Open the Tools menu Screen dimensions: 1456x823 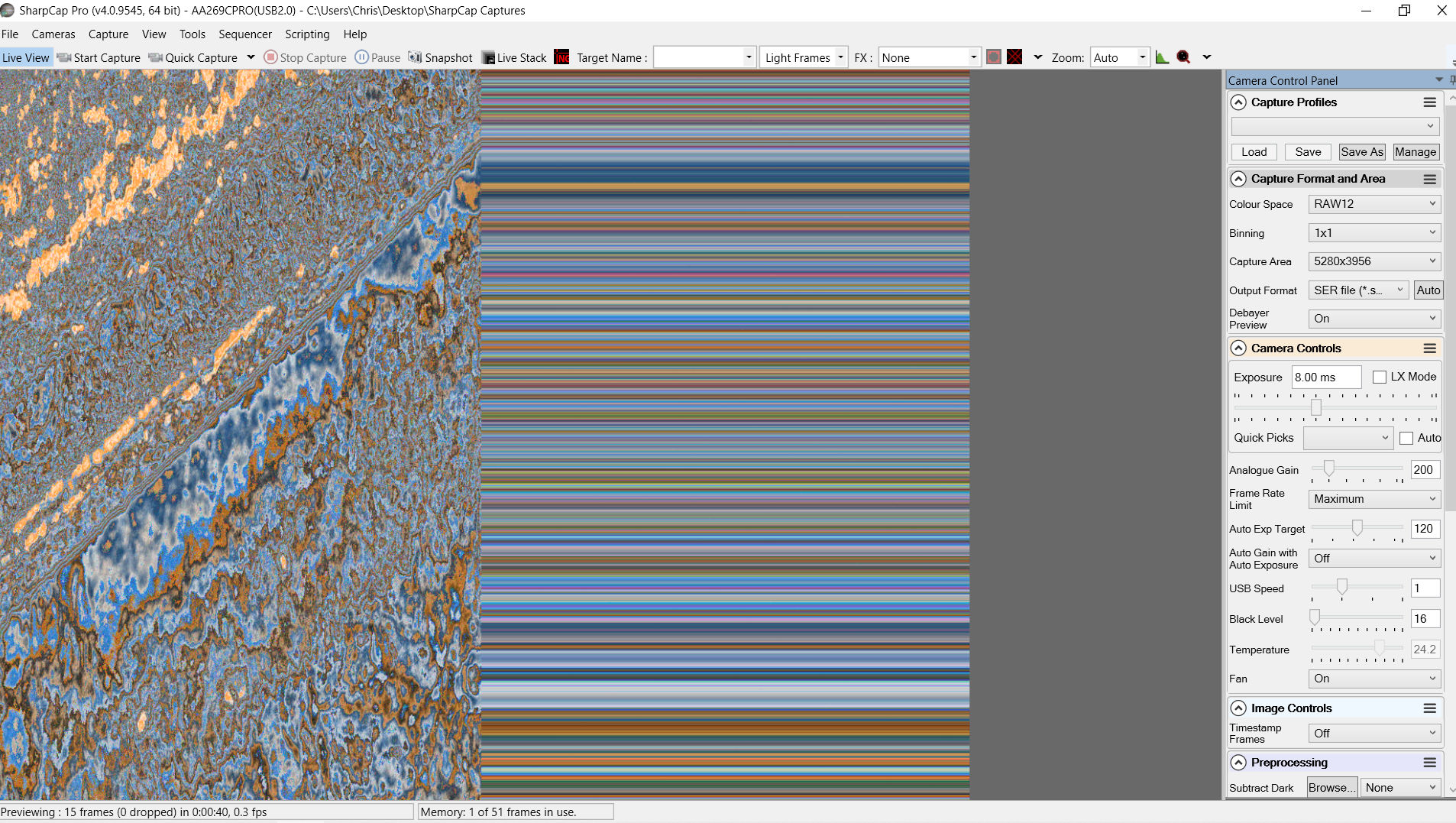click(193, 34)
